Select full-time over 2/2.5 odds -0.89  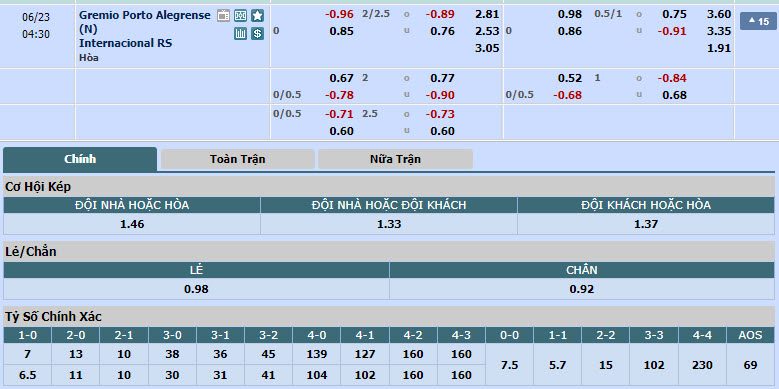click(x=440, y=14)
